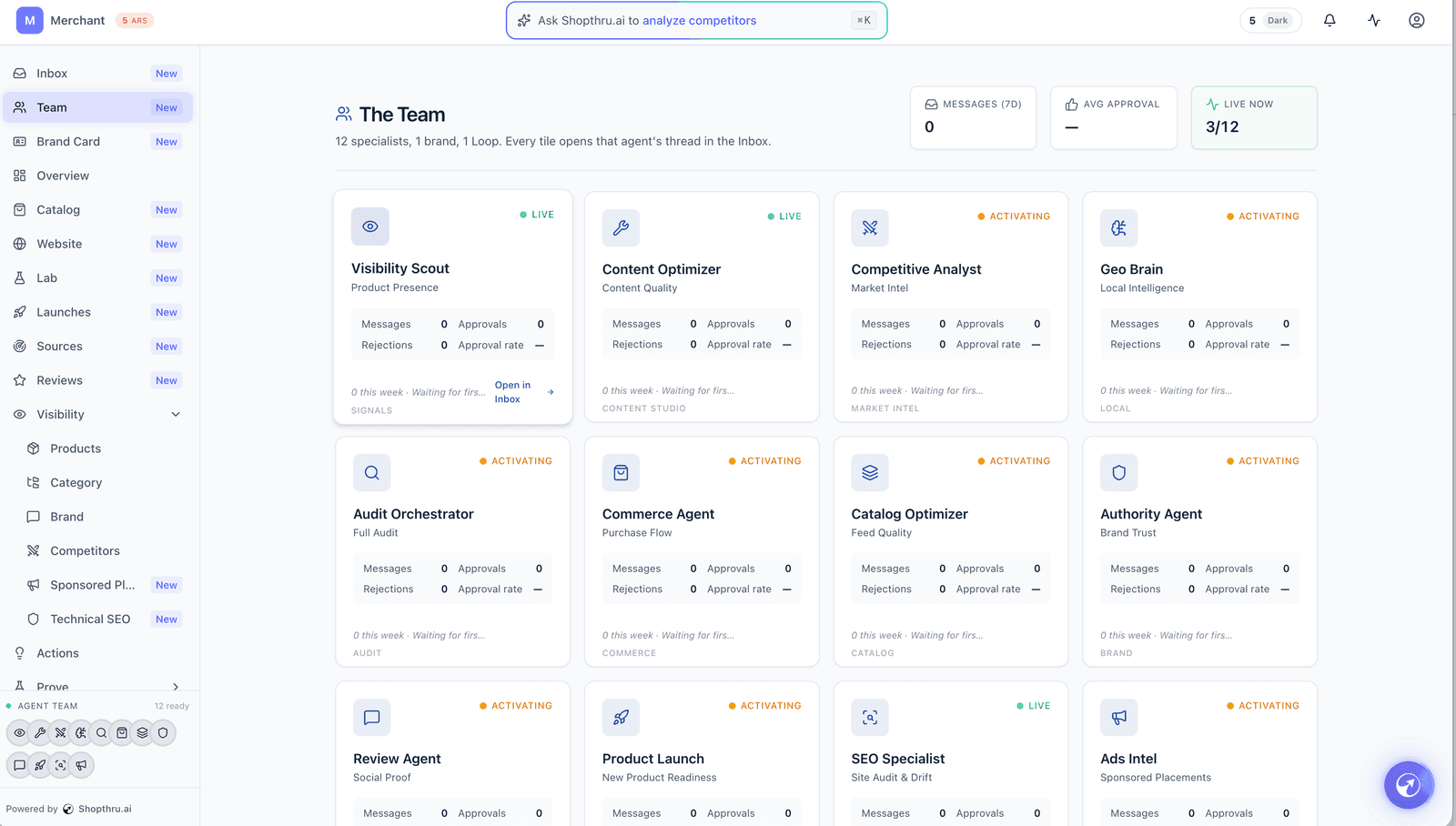
Task: Open Launches section
Action: pos(97,312)
